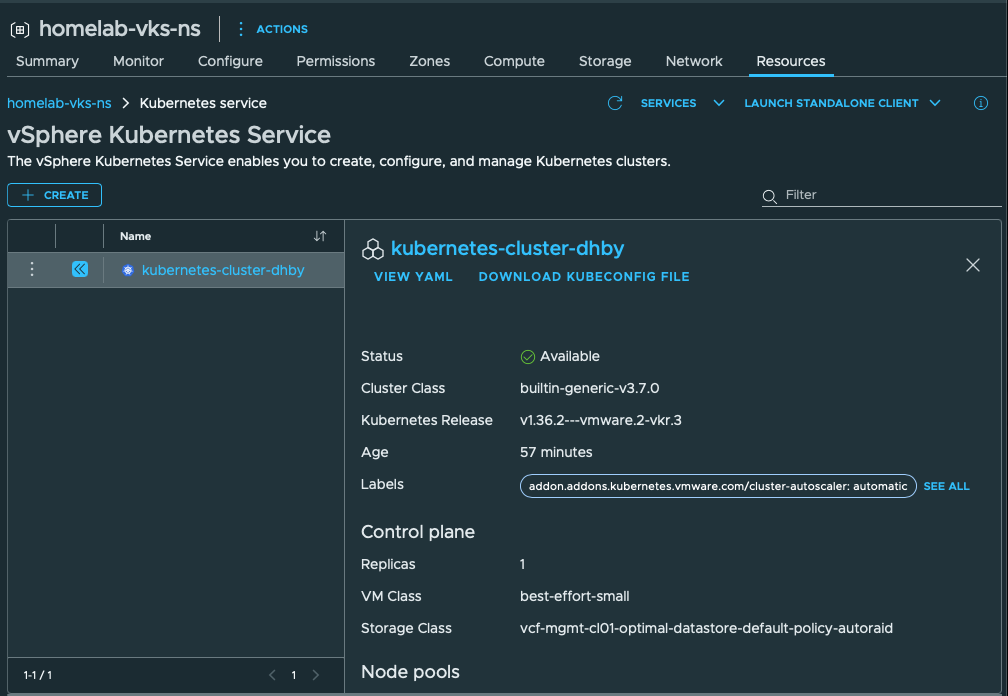Click the info icon at top right
This screenshot has width=1008, height=696.
980,103
